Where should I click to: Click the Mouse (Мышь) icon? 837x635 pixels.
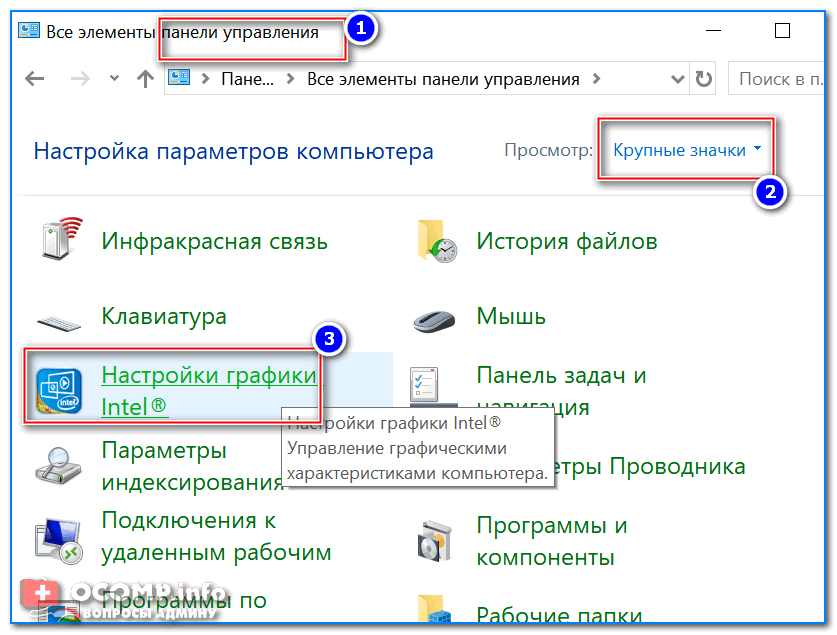tap(436, 319)
